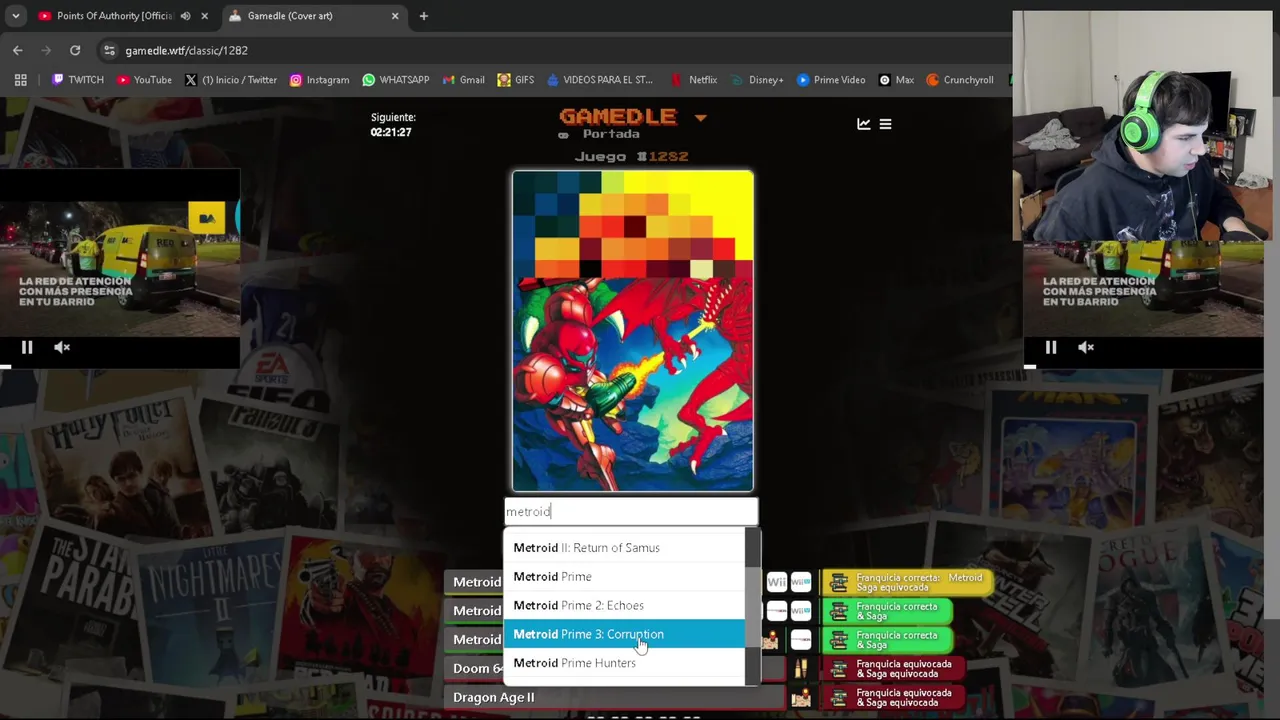Click the right ad video progress bar
The image size is (1280, 720).
1144,367
